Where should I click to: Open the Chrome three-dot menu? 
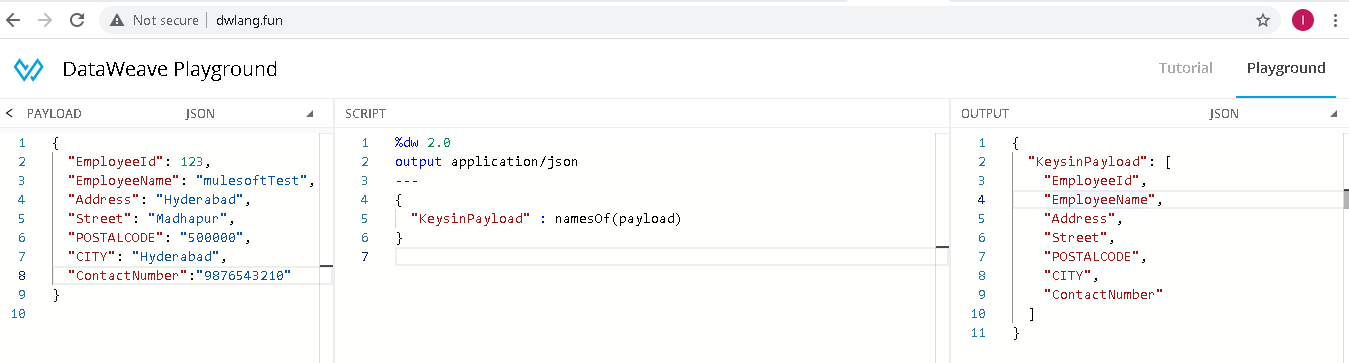1335,20
